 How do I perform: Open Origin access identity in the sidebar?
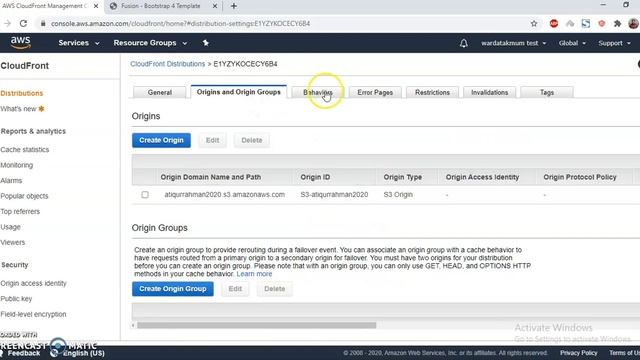pos(33,283)
